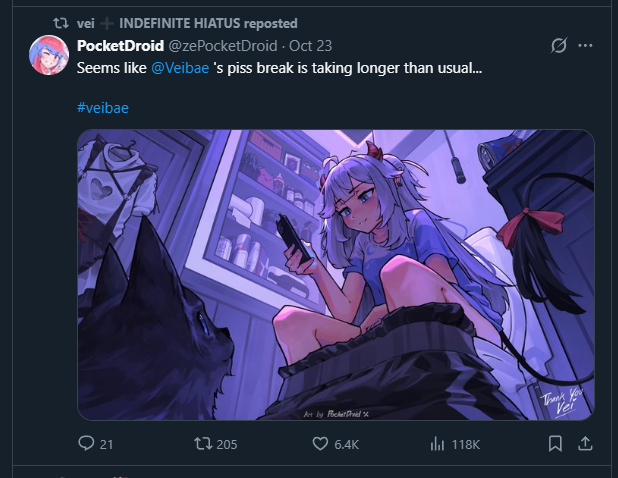Open the Oct 23 timestamp link
Screen dimensions: 618x478
point(311,46)
